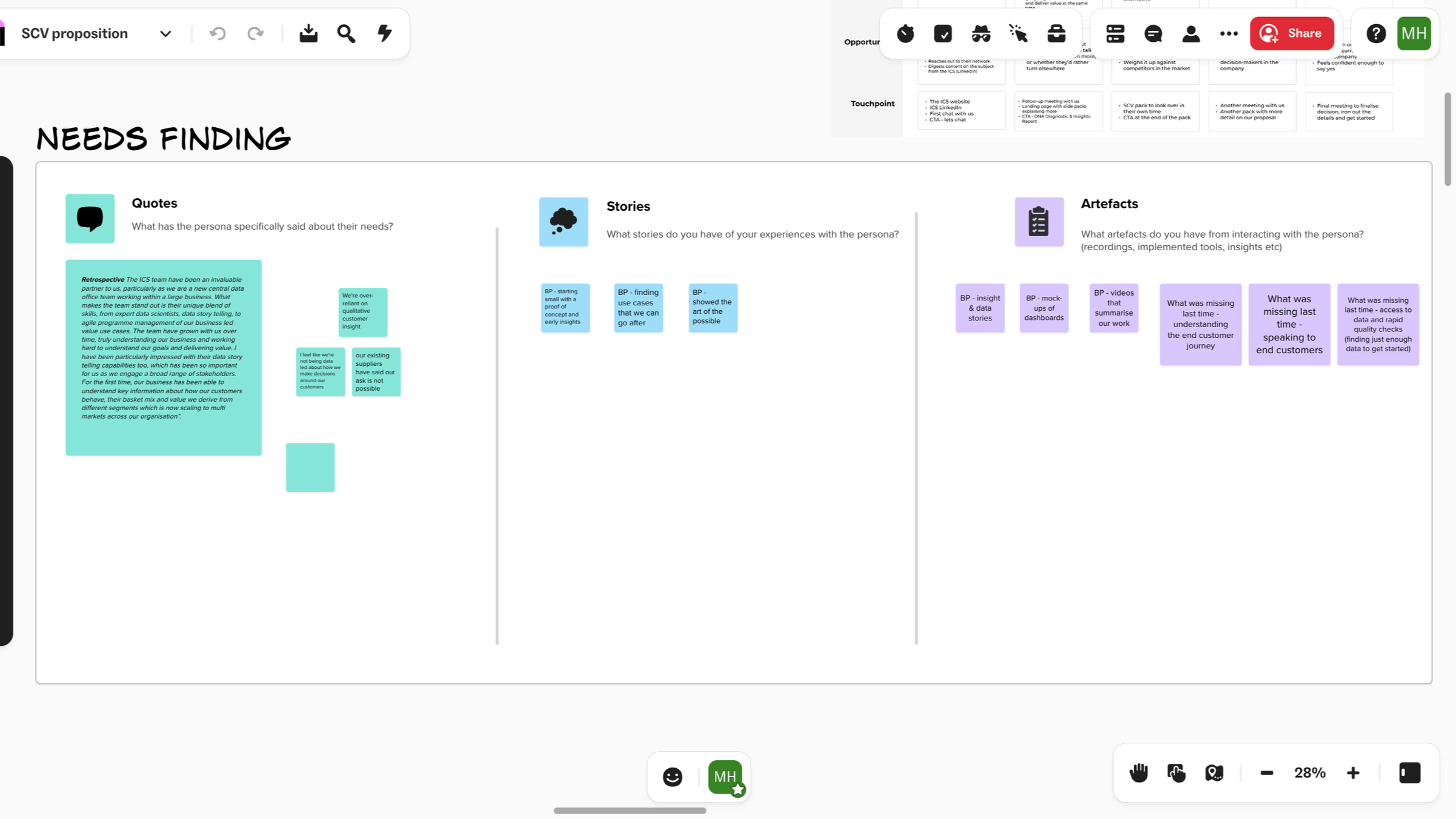Viewport: 1456px width, 819px height.
Task: Toggle the side panel icon at bottom right
Action: (1409, 773)
